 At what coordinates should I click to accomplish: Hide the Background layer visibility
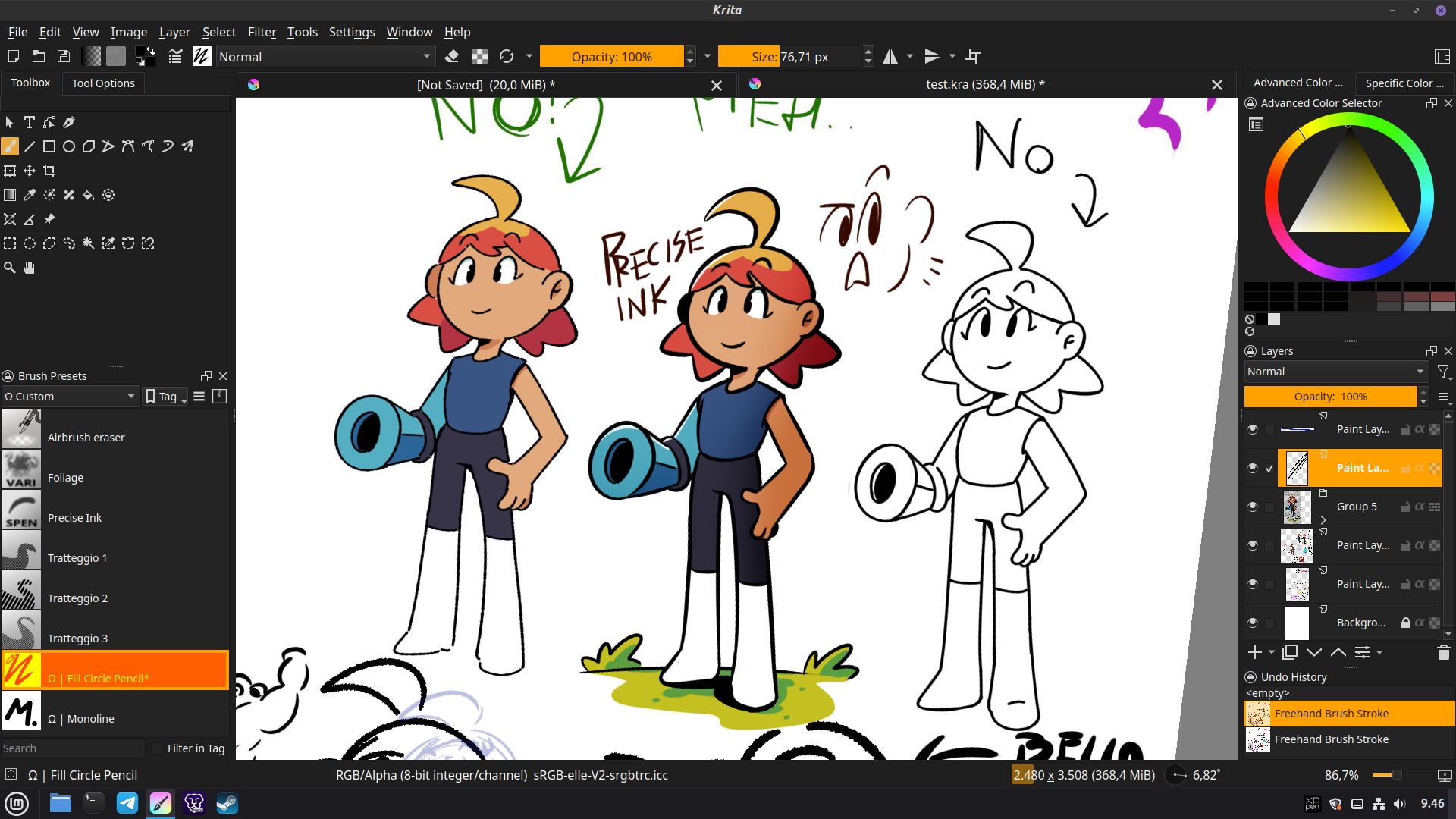[x=1253, y=623]
